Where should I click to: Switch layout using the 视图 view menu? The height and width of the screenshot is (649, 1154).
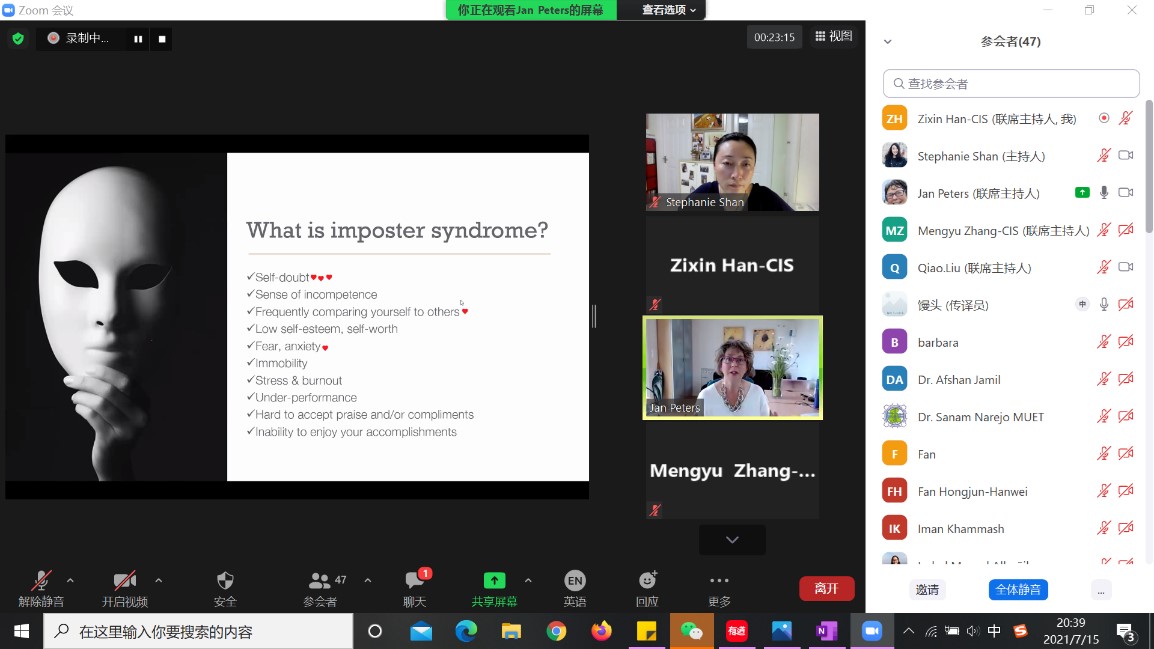[834, 37]
